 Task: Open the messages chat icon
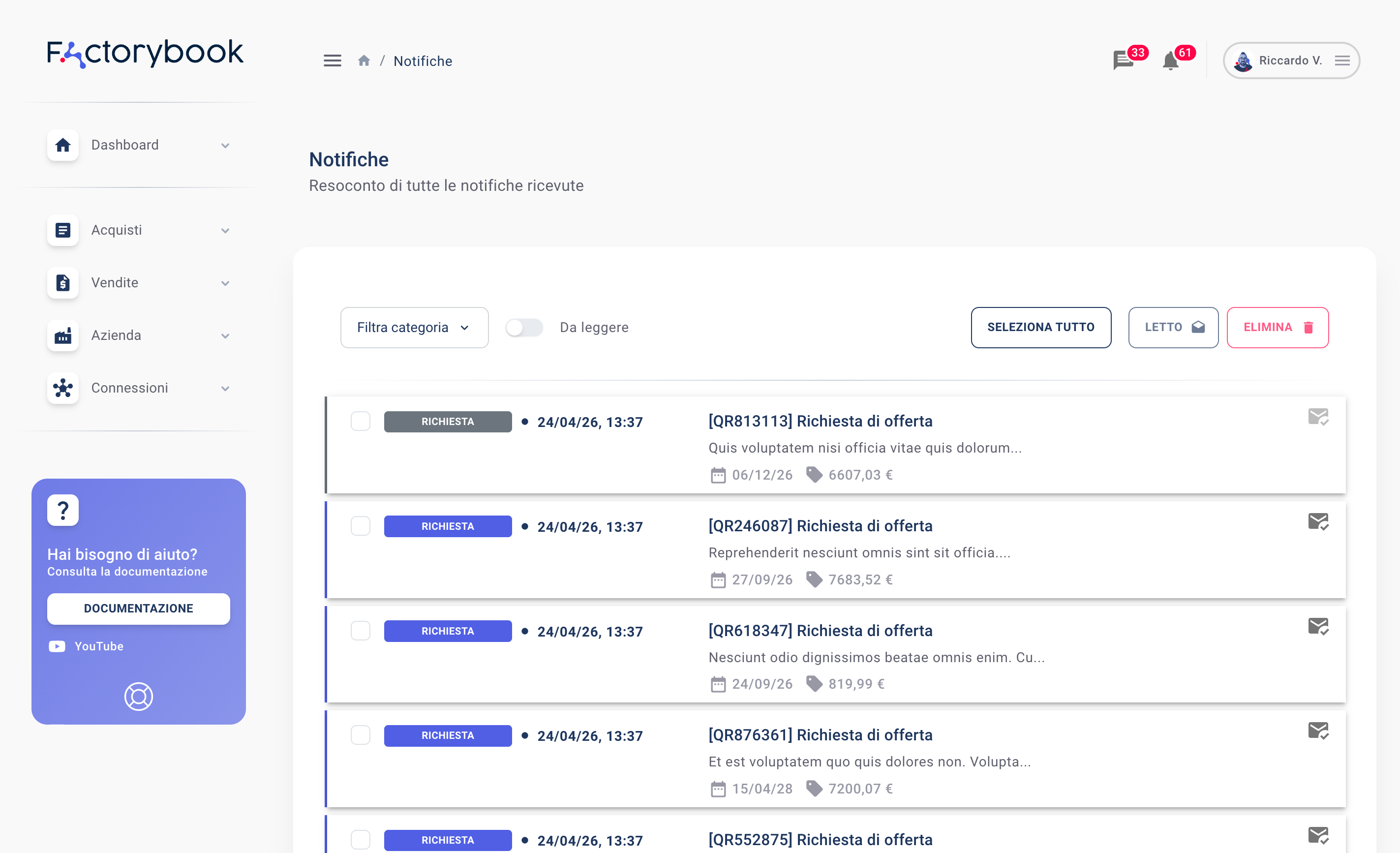coord(1123,60)
